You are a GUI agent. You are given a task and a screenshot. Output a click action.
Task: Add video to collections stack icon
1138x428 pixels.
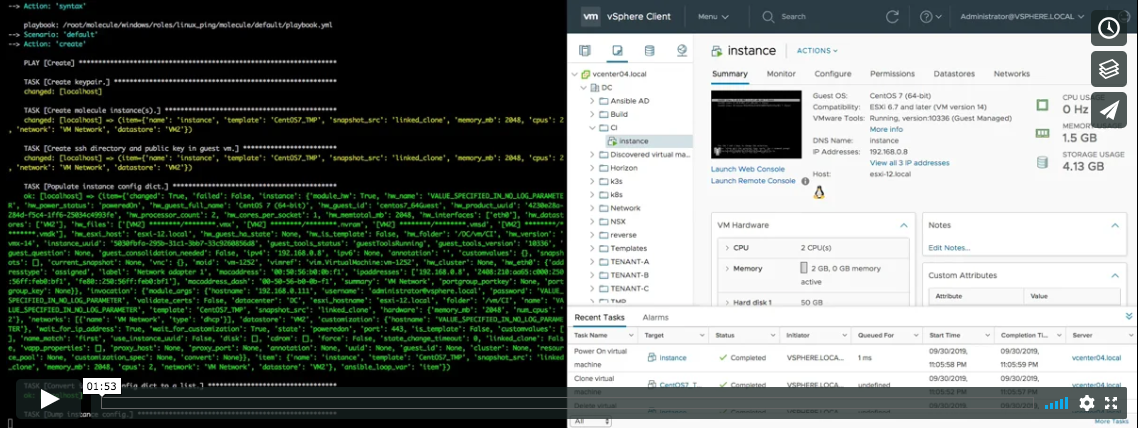(x=1108, y=69)
